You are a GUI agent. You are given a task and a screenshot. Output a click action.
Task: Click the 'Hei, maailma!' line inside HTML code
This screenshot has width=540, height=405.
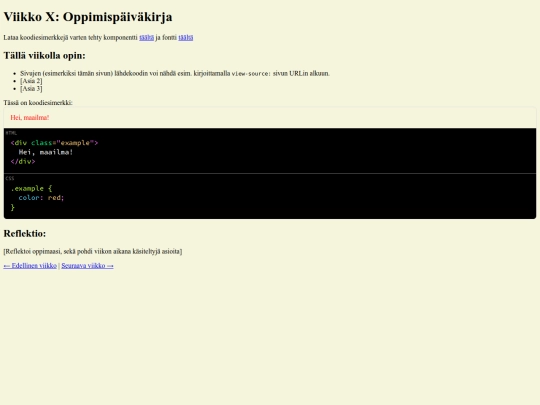[46, 152]
